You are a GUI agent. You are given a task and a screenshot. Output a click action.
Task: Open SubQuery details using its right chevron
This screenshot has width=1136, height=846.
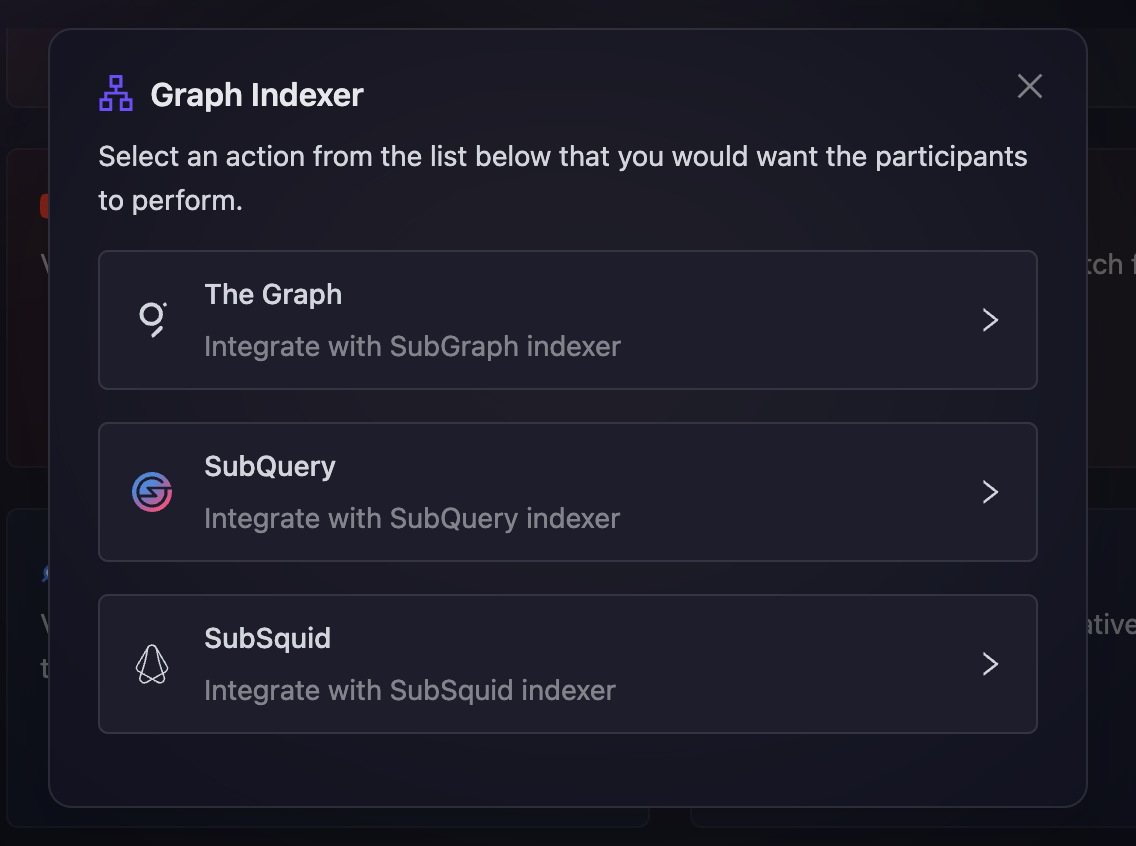pyautogui.click(x=990, y=491)
